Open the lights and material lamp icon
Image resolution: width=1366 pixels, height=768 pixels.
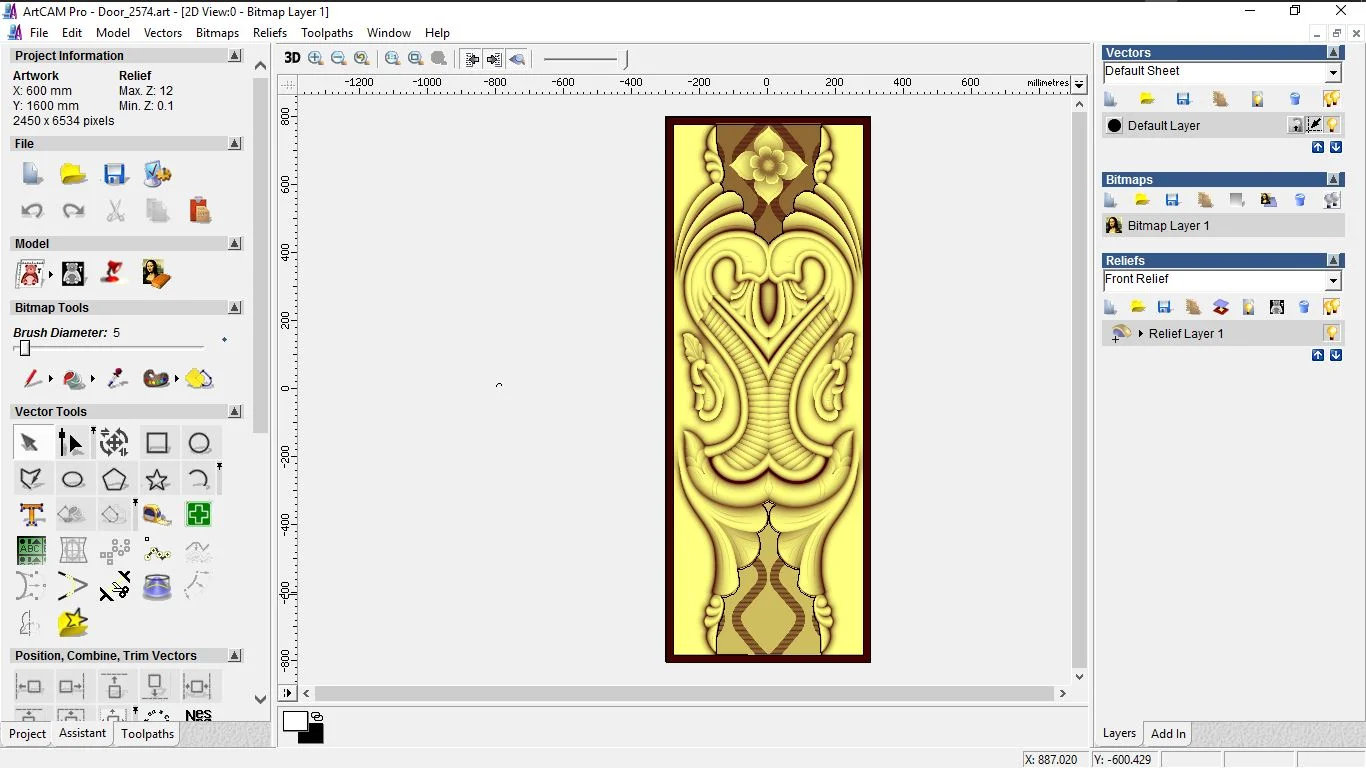coord(113,273)
